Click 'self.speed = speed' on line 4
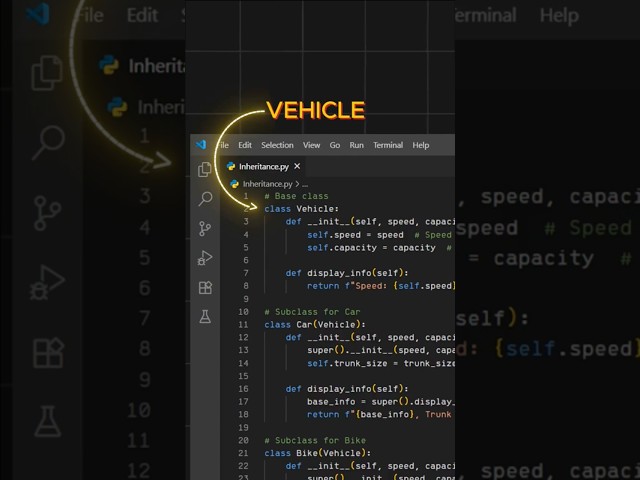This screenshot has height=480, width=640. [x=355, y=235]
